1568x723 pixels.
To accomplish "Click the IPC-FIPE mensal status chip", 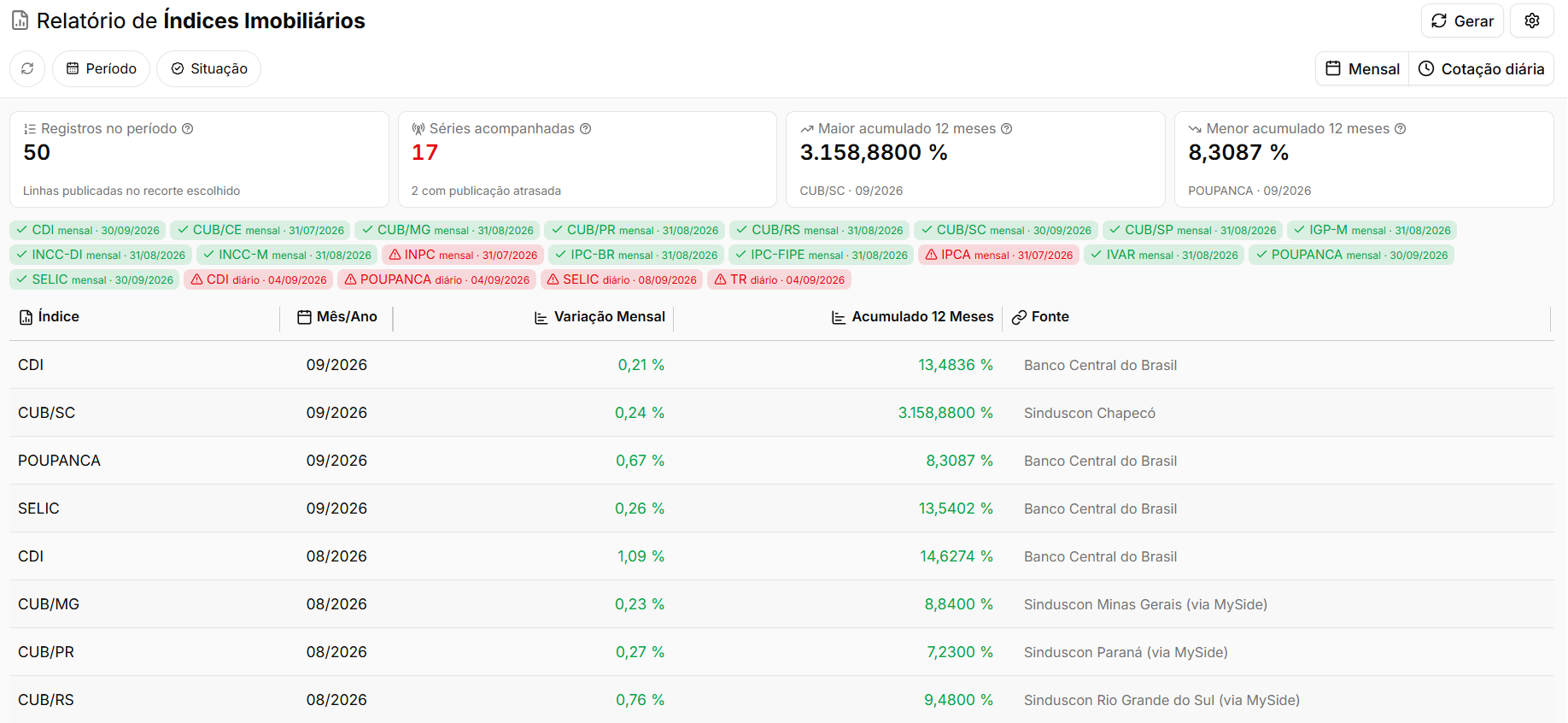I will [821, 255].
